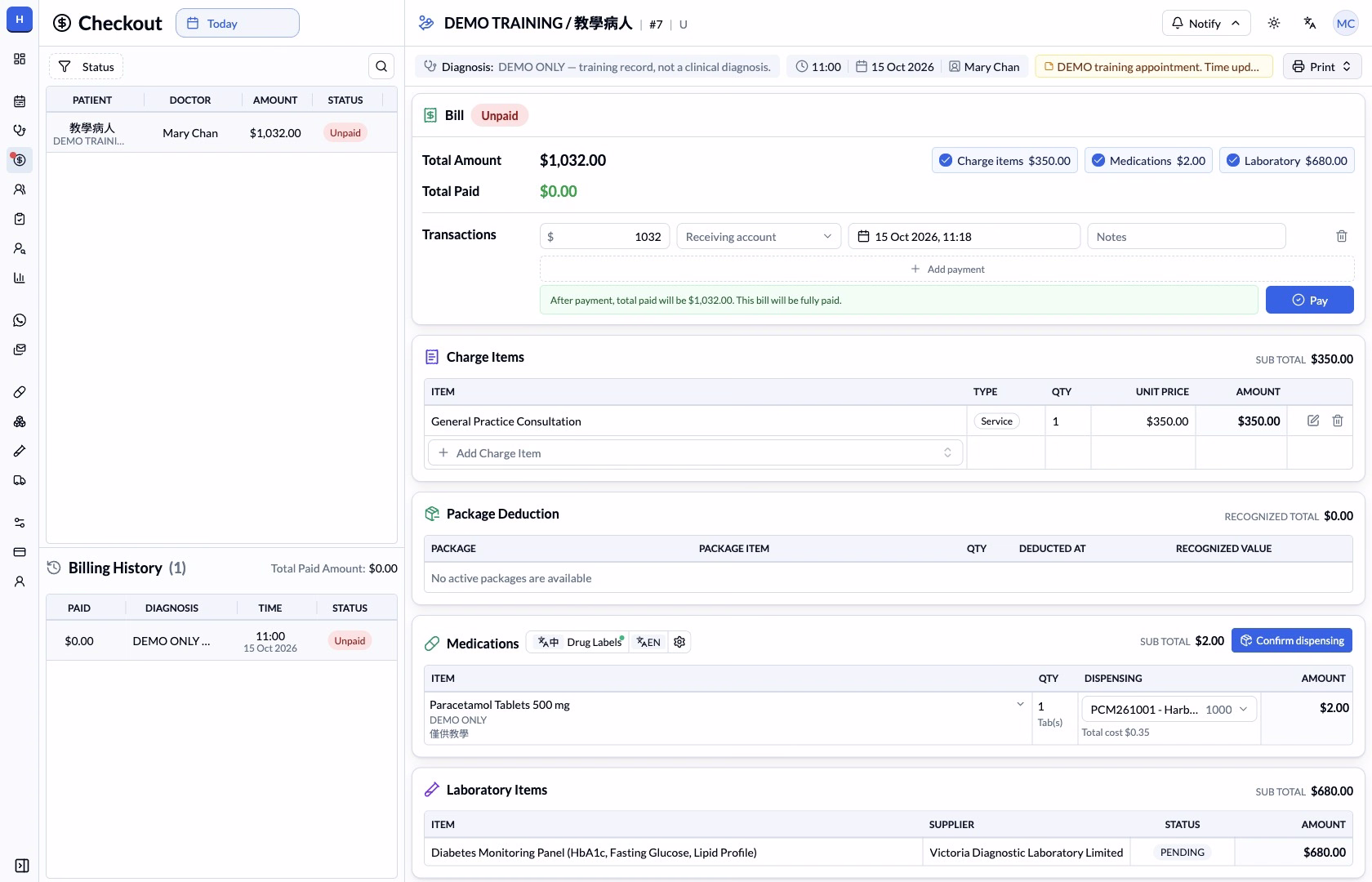Open the bar chart reports icon
Image resolution: width=1372 pixels, height=882 pixels.
[20, 278]
